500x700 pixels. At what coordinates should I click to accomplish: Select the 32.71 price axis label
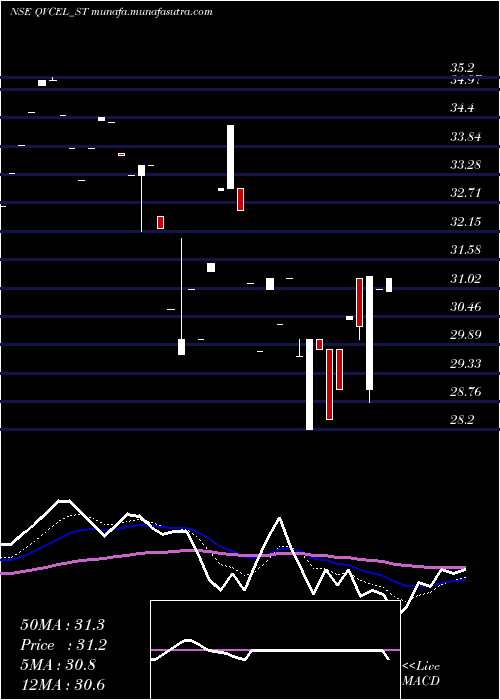pyautogui.click(x=466, y=193)
